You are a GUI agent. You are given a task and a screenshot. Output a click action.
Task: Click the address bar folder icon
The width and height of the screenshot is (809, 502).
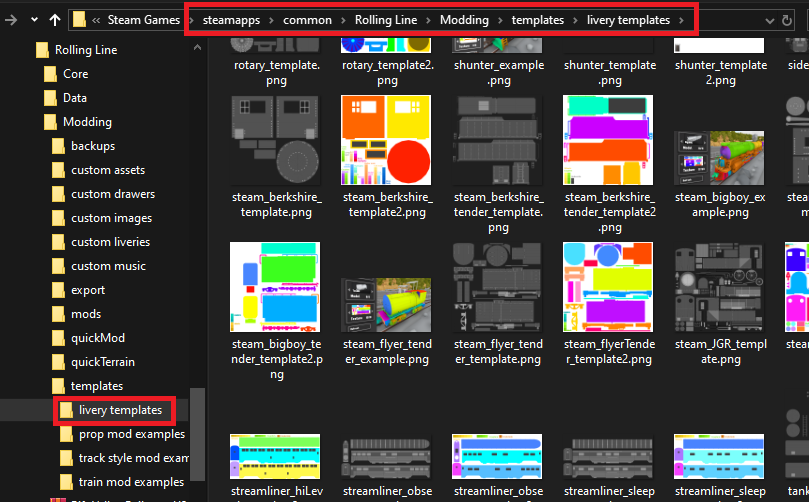coord(79,20)
